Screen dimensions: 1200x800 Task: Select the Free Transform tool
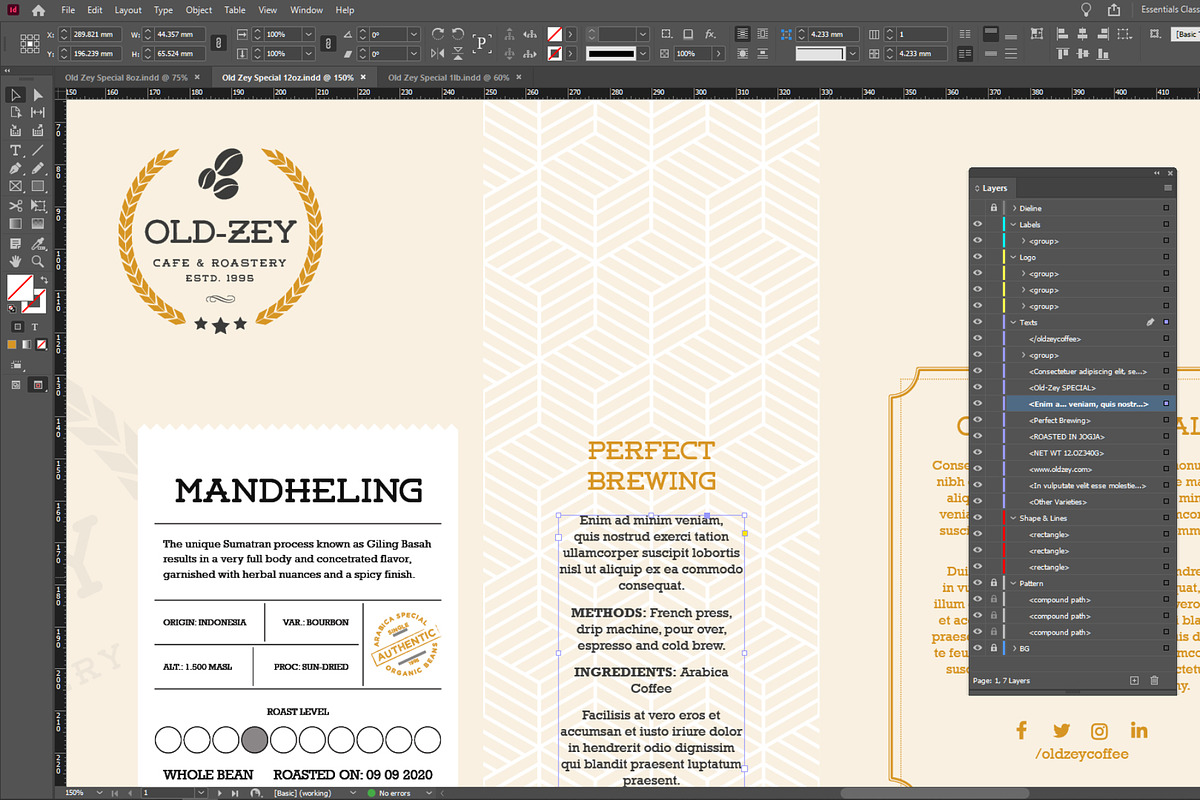pos(38,205)
